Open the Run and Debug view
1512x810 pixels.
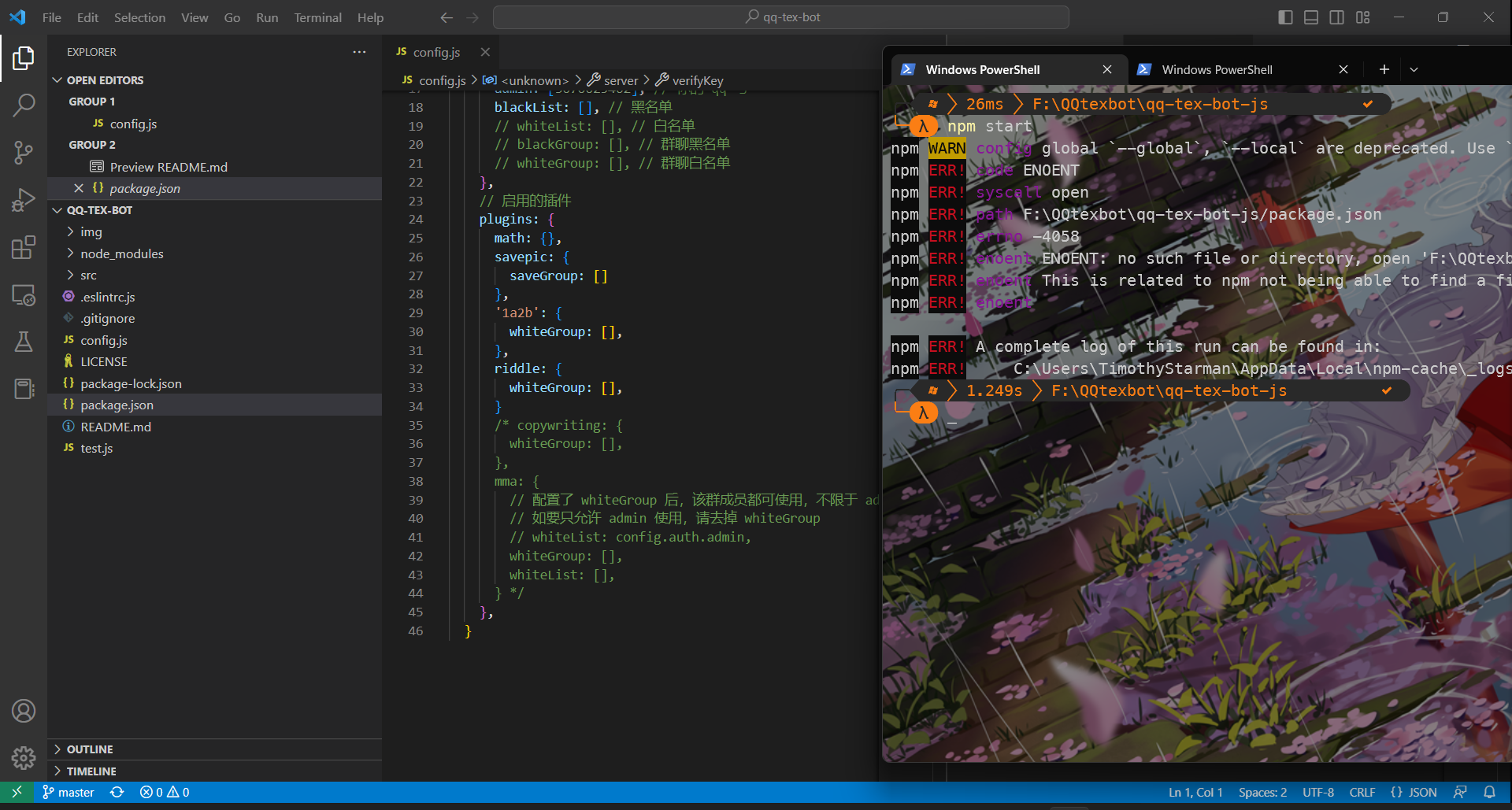(24, 200)
